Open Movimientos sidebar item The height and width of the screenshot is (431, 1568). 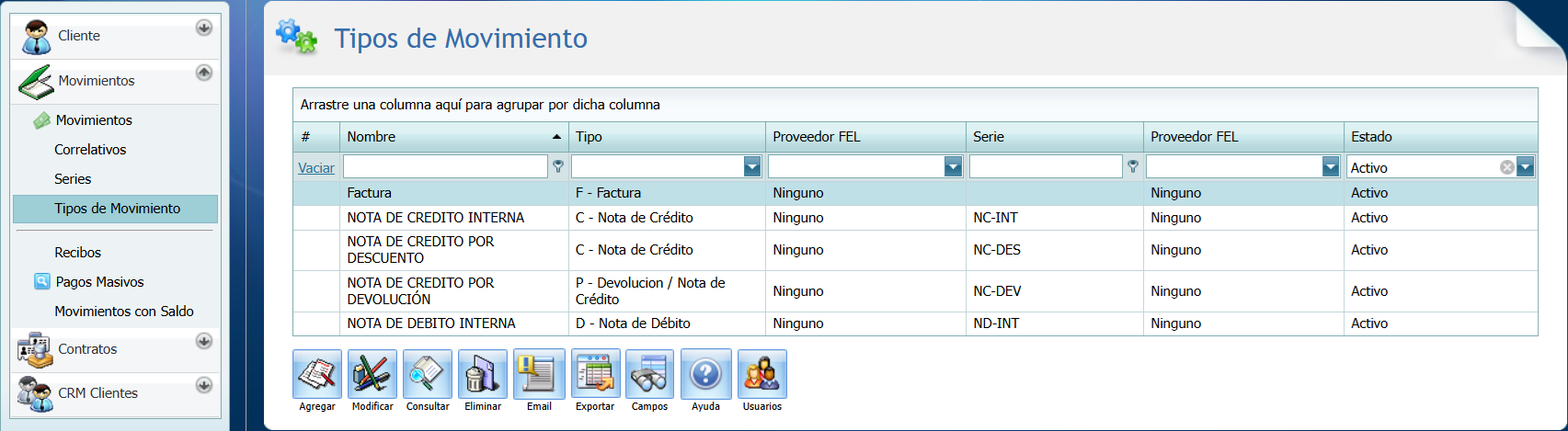coord(94,120)
